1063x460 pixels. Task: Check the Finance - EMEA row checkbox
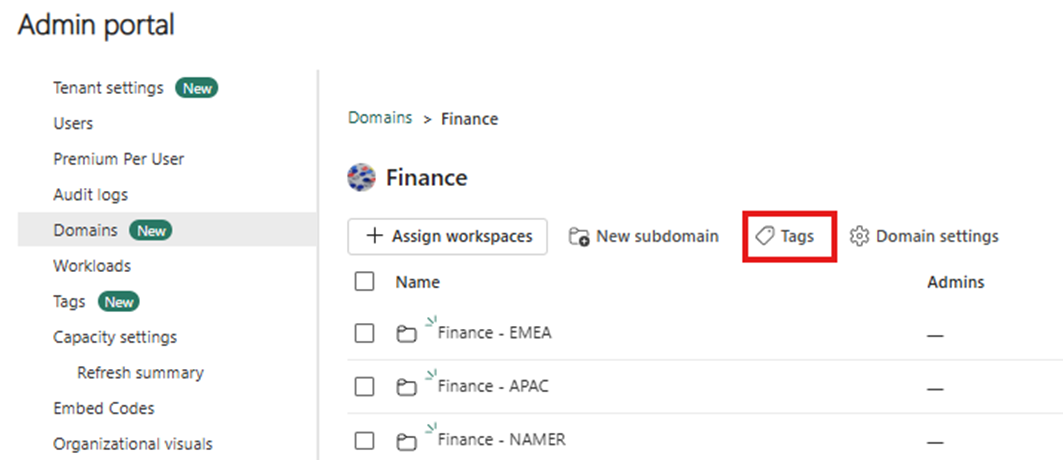[365, 333]
